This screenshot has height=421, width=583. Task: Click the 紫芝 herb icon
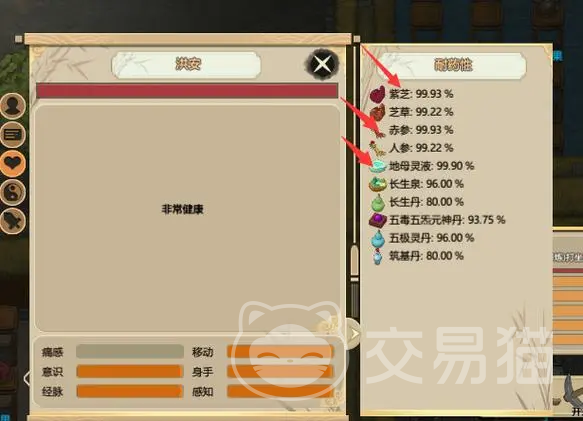[x=378, y=94]
